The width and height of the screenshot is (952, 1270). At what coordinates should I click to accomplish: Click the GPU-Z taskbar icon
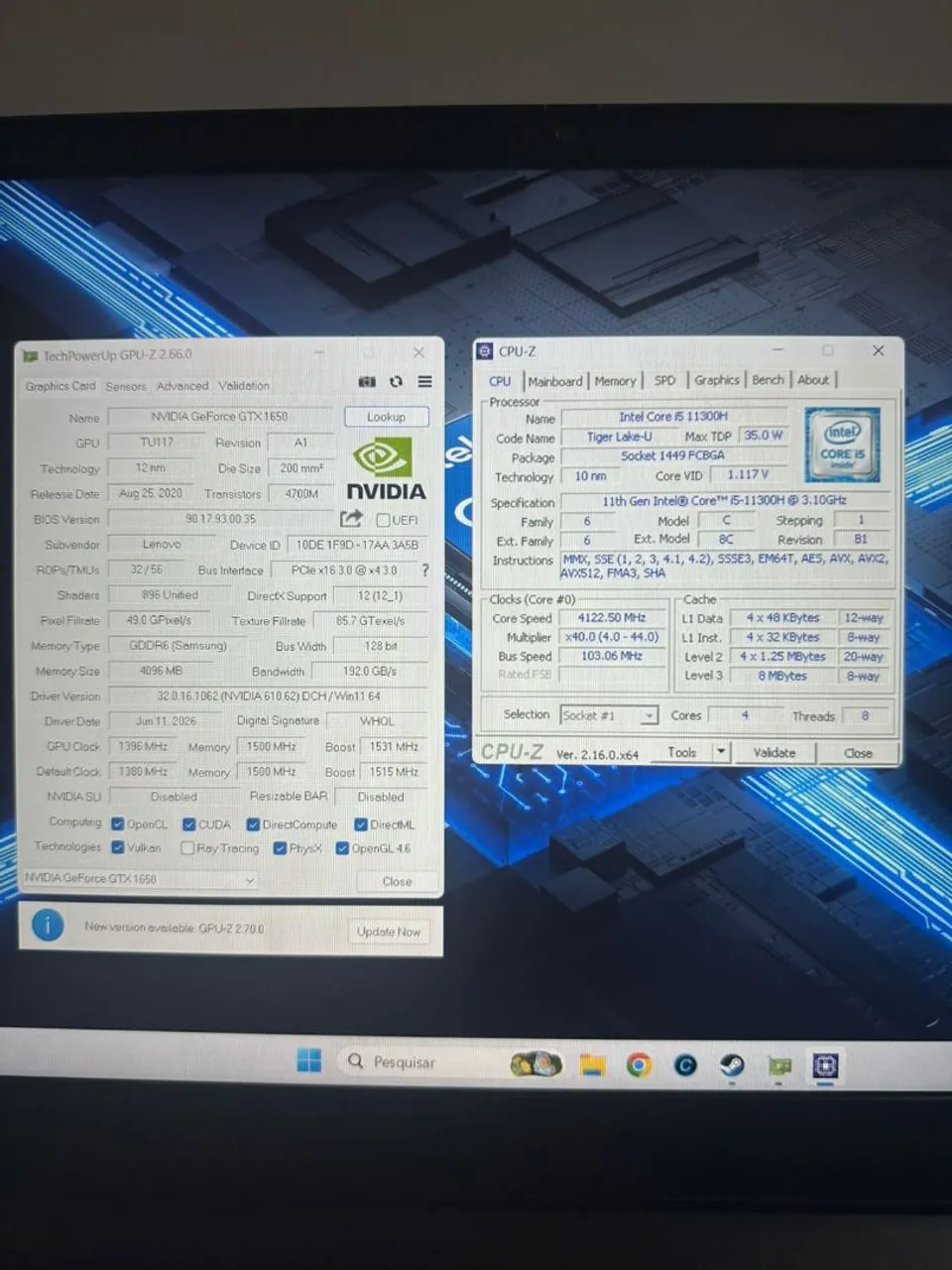(779, 1066)
